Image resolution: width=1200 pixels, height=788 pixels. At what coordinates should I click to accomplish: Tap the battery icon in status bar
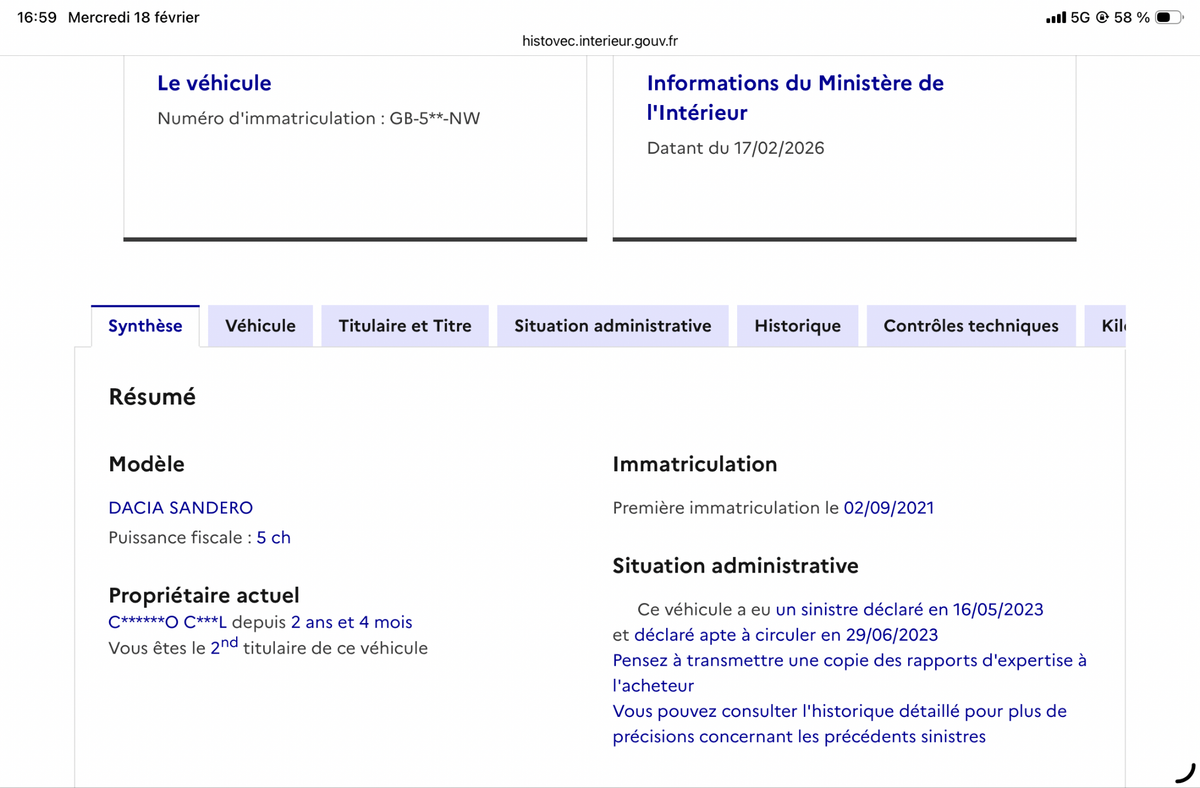pos(1169,17)
